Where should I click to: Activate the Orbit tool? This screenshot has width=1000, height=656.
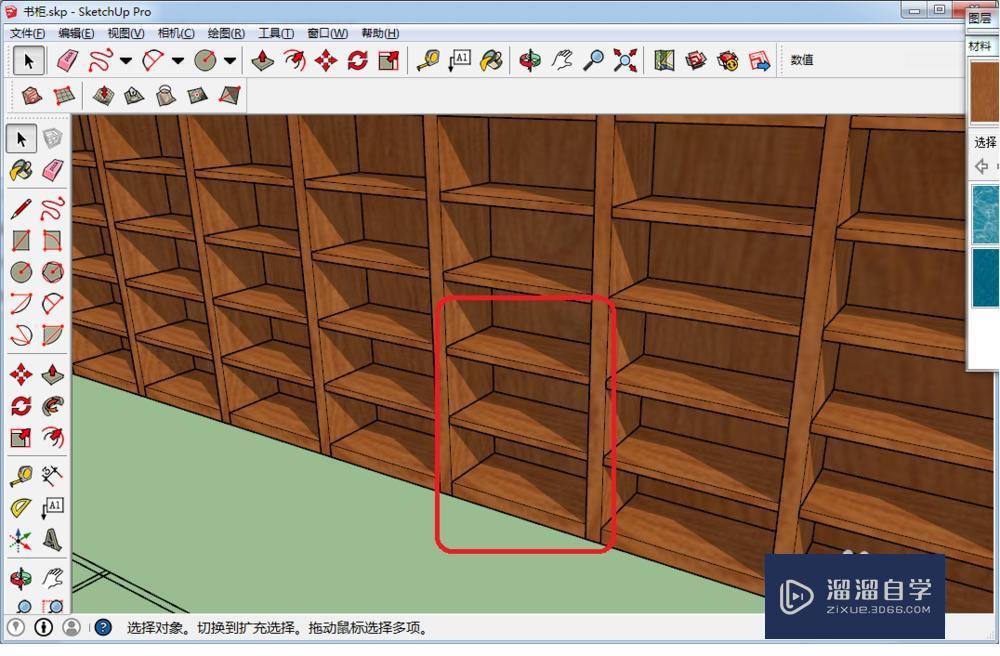(530, 59)
